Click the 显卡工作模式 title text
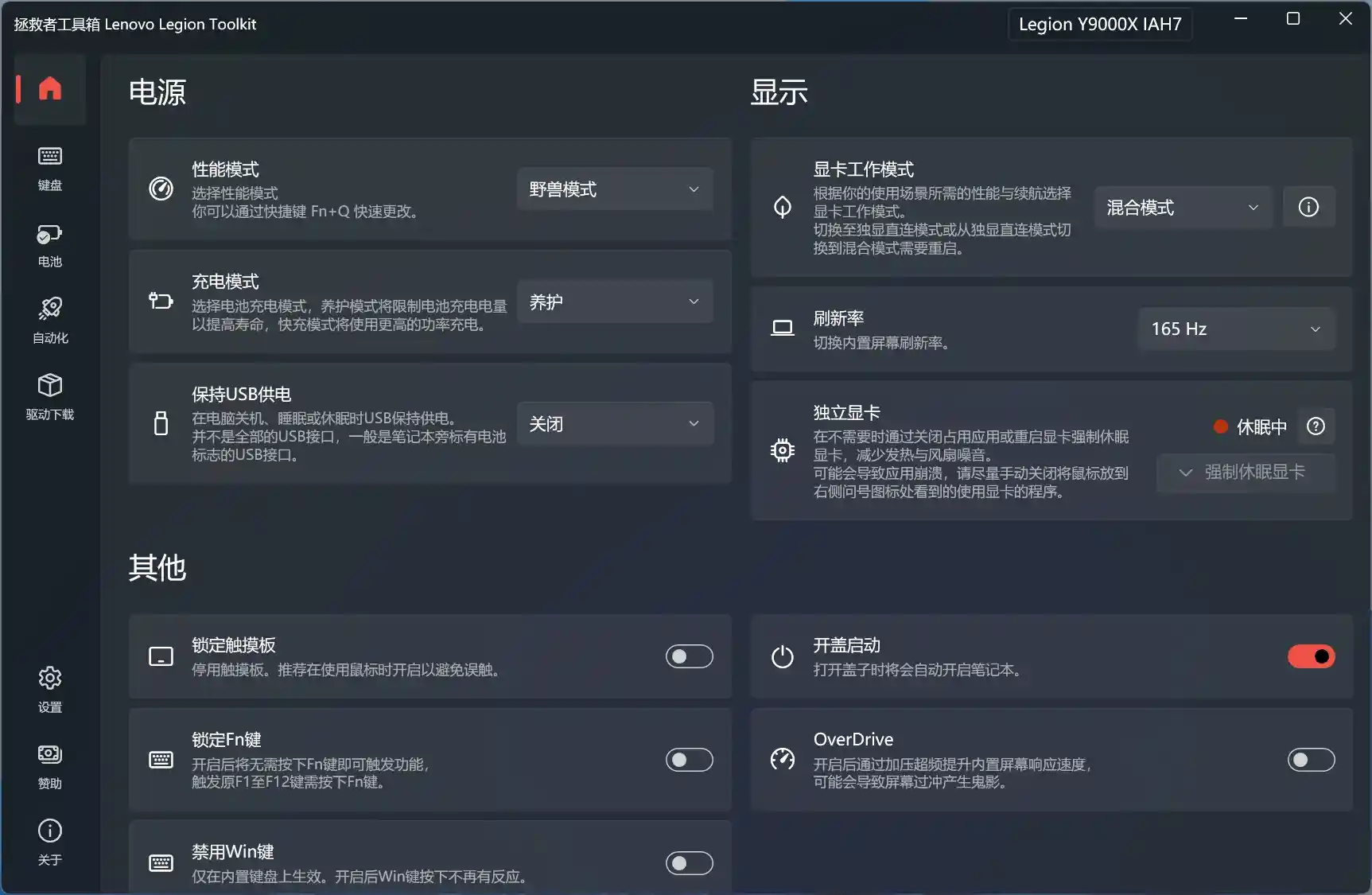 [864, 169]
